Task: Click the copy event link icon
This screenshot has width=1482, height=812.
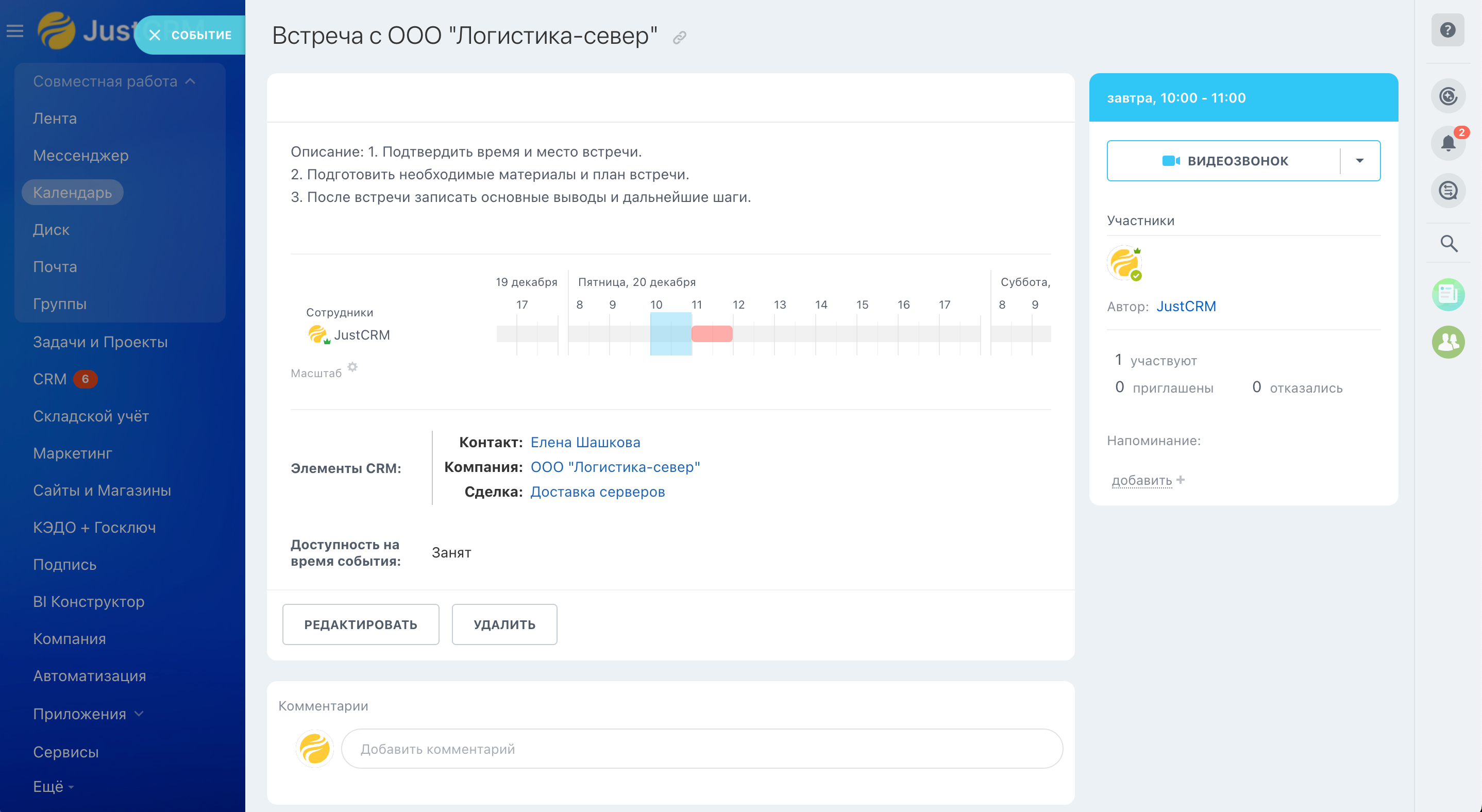Action: point(680,38)
